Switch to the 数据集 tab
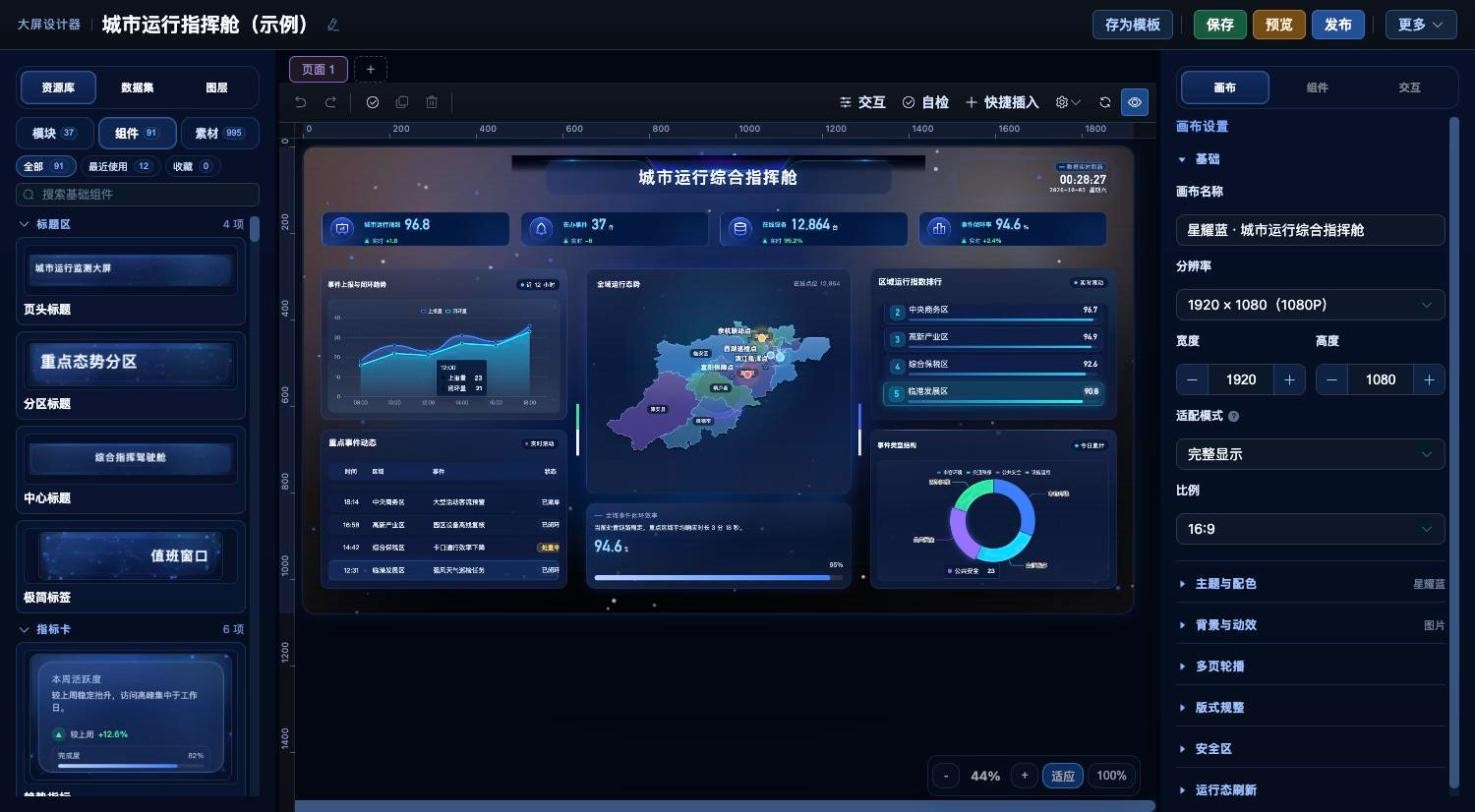The width and height of the screenshot is (1475, 812). 137,88
